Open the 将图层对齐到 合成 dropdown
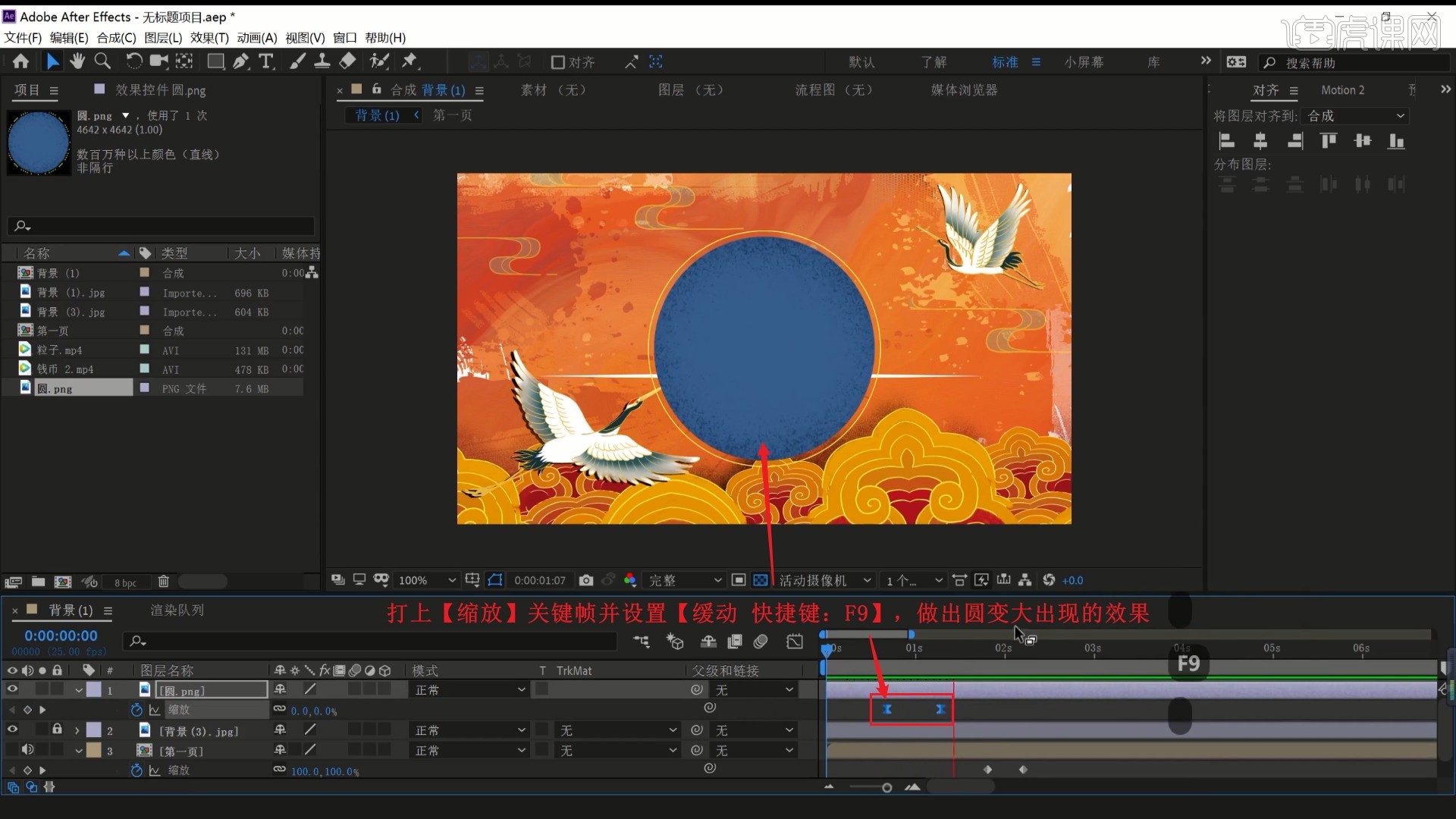Screen dimensions: 1456x819 click(x=1355, y=116)
